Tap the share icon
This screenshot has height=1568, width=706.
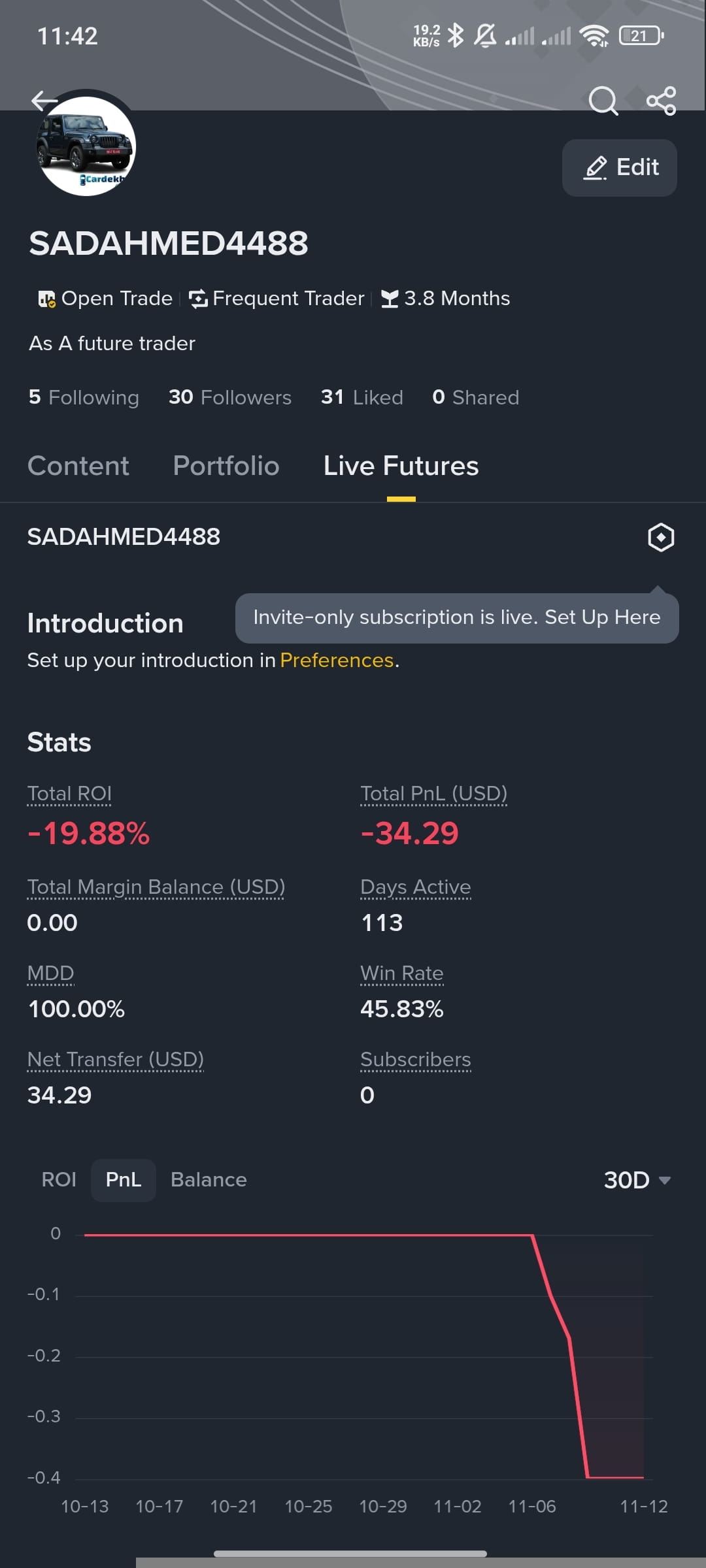[x=661, y=101]
